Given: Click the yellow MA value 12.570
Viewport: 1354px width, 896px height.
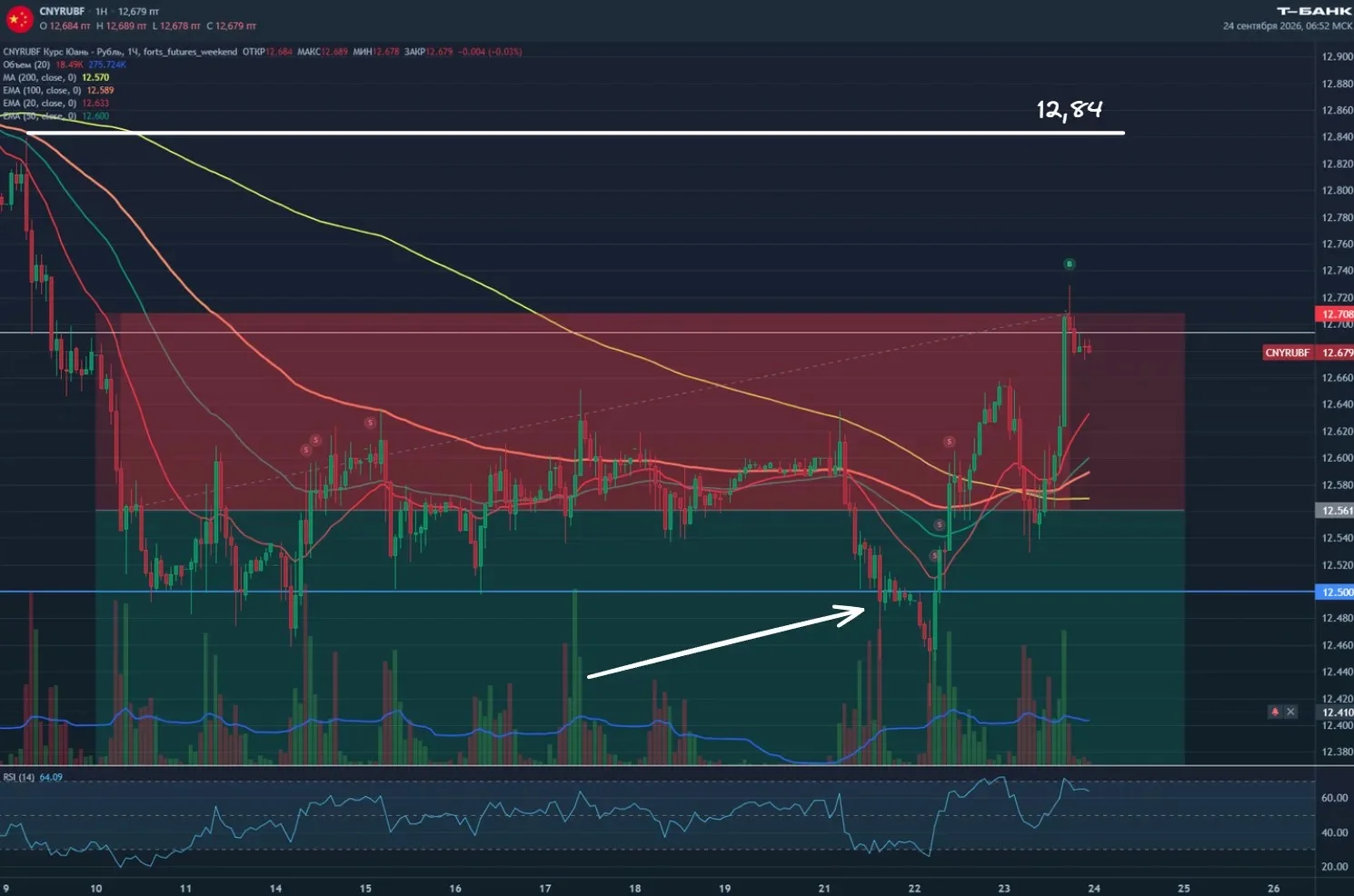Looking at the screenshot, I should (95, 77).
